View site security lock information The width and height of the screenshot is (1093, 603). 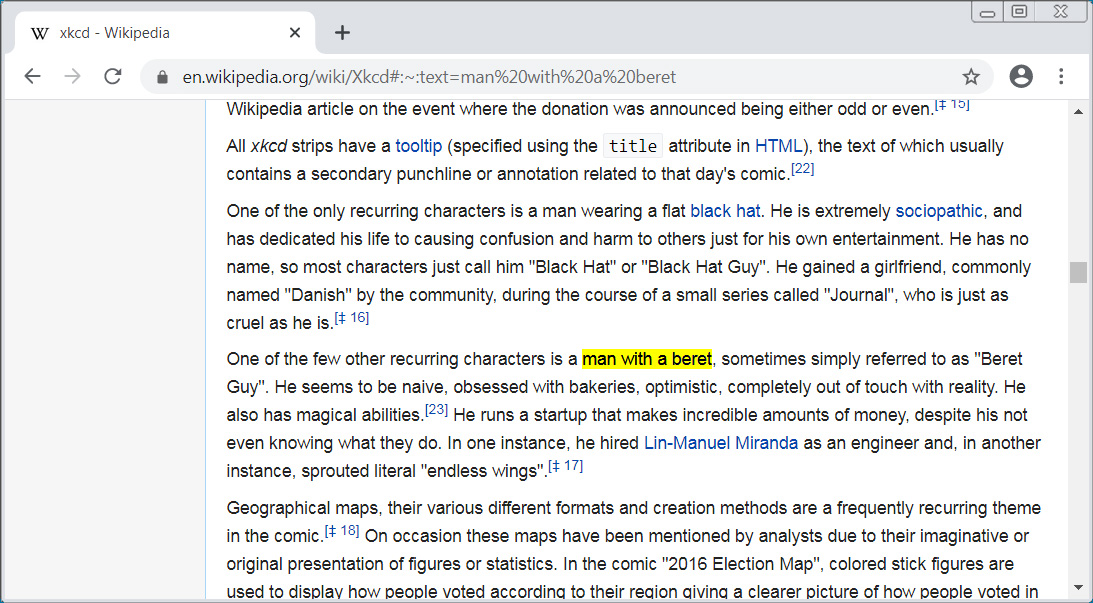pos(162,77)
